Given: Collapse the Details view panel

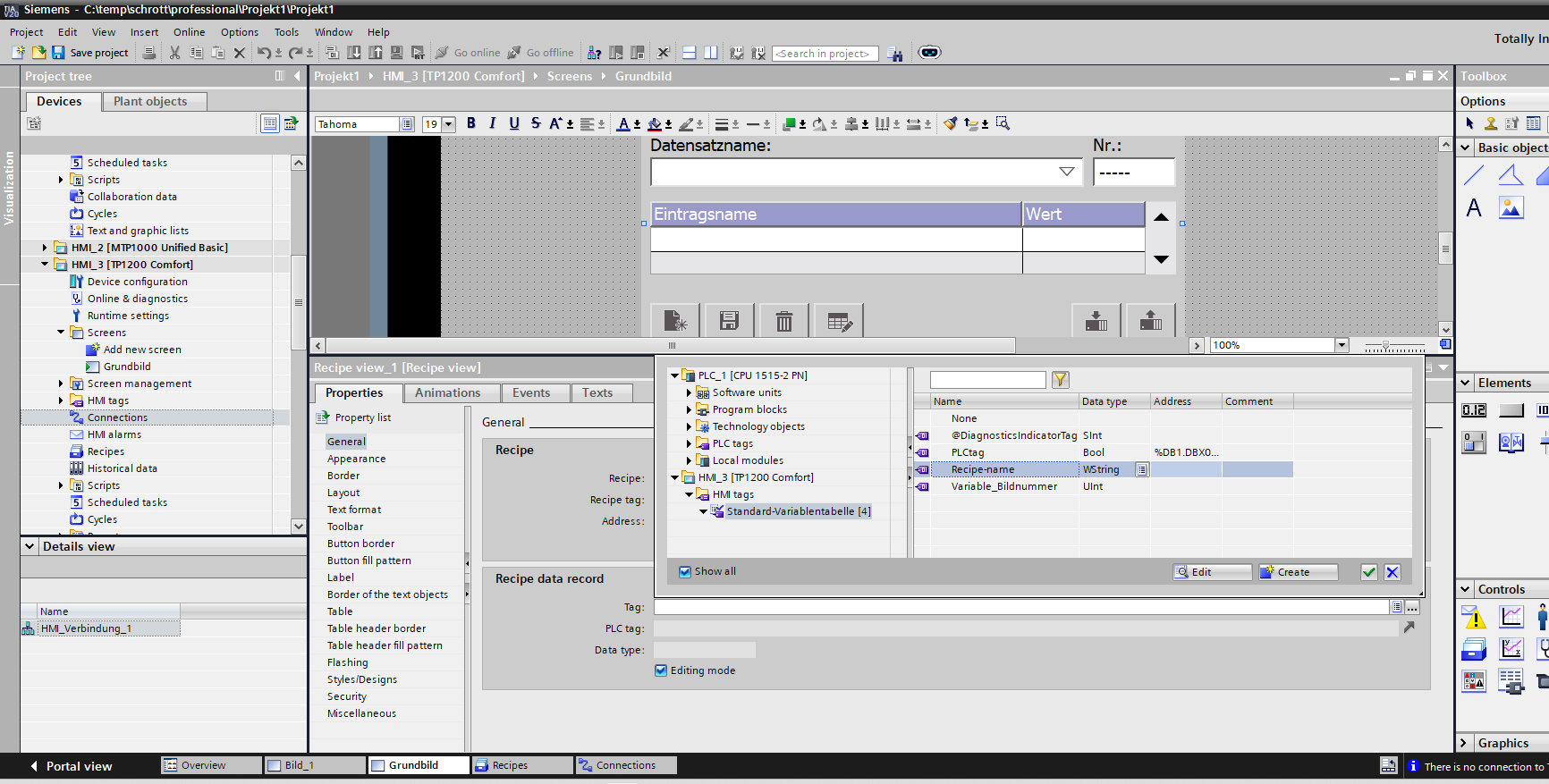Looking at the screenshot, I should [x=30, y=546].
